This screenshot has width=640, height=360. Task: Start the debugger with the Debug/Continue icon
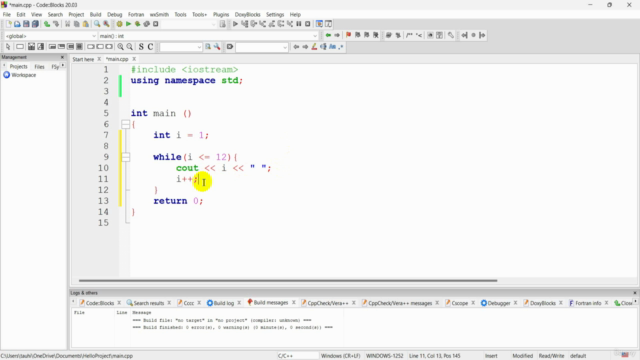(x=235, y=24)
